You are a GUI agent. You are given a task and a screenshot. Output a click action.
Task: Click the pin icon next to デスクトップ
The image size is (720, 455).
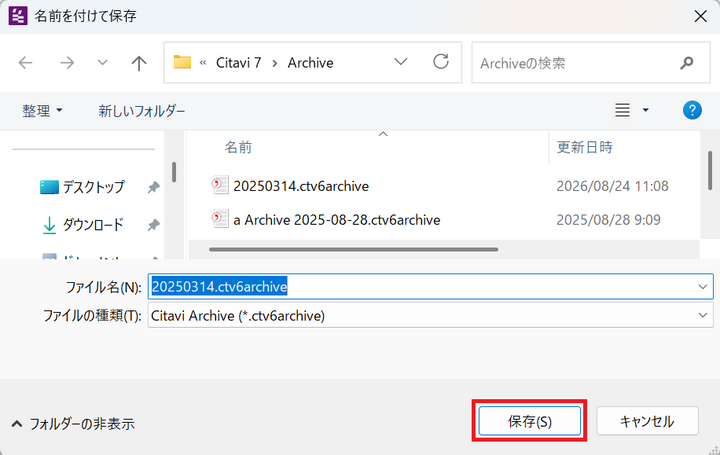coord(153,187)
